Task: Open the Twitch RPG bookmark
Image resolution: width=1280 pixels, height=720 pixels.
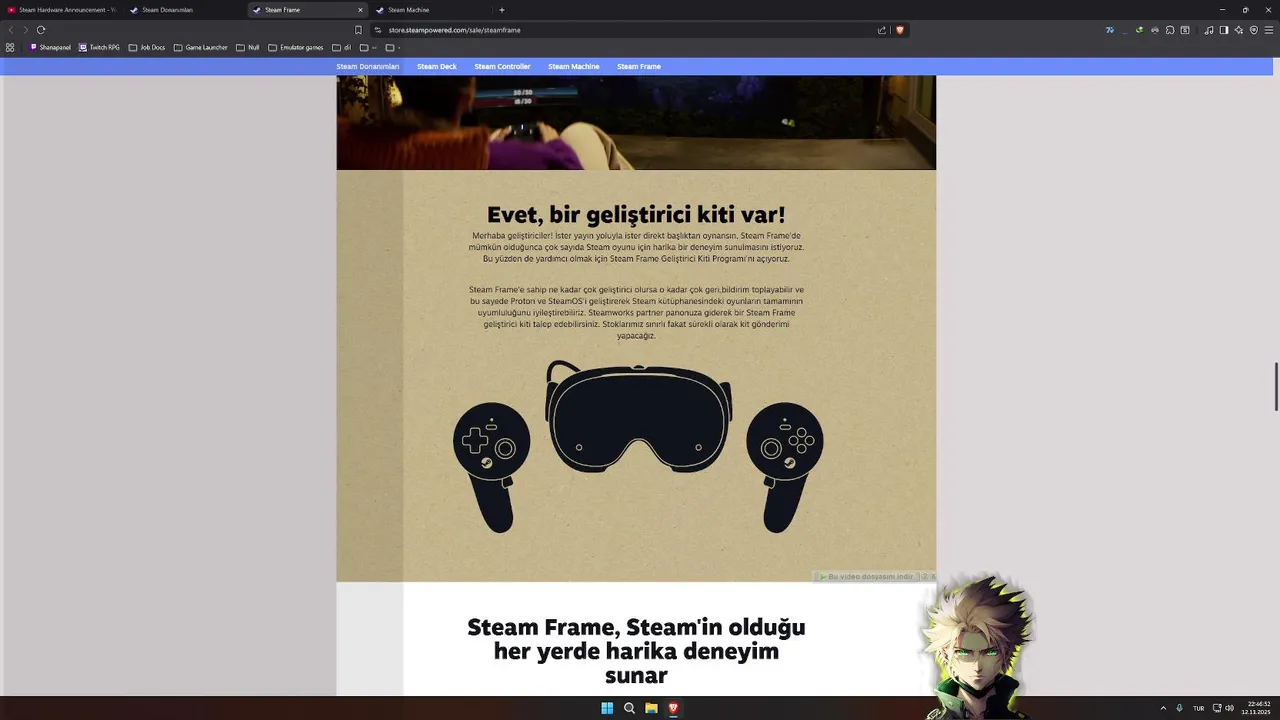Action: click(x=99, y=47)
